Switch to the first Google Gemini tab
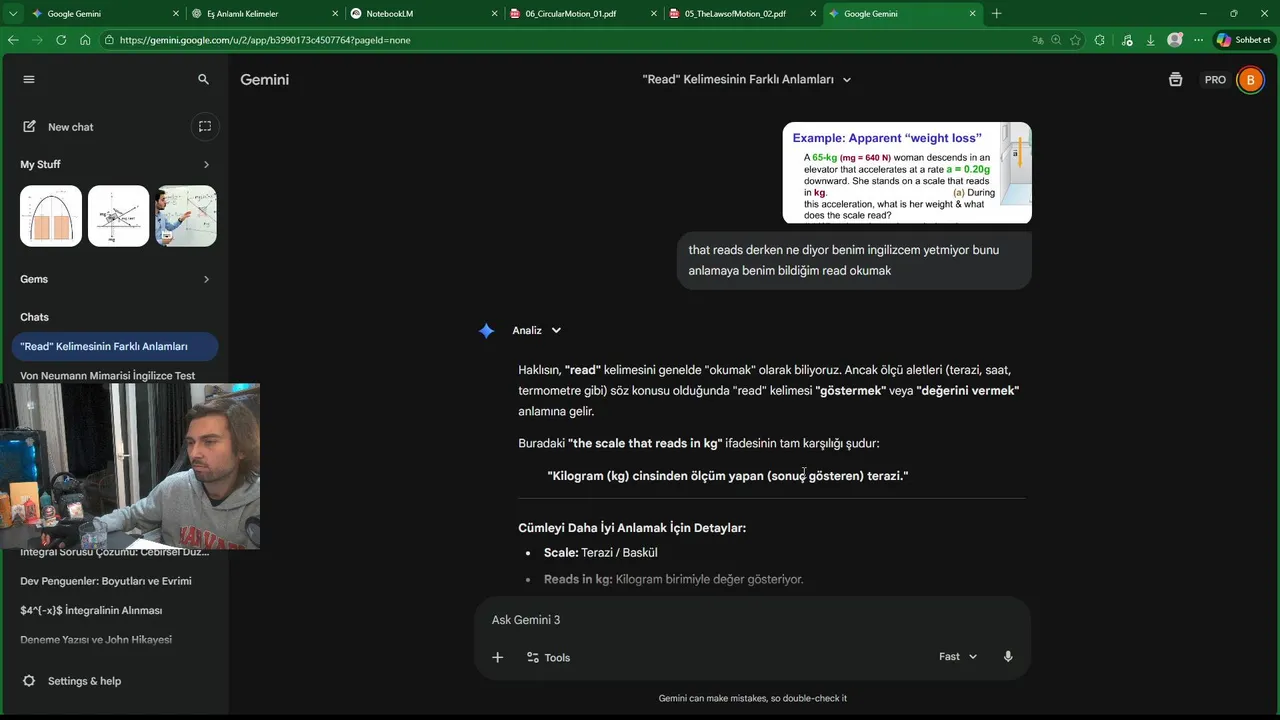Image resolution: width=1280 pixels, height=720 pixels. tap(105, 14)
